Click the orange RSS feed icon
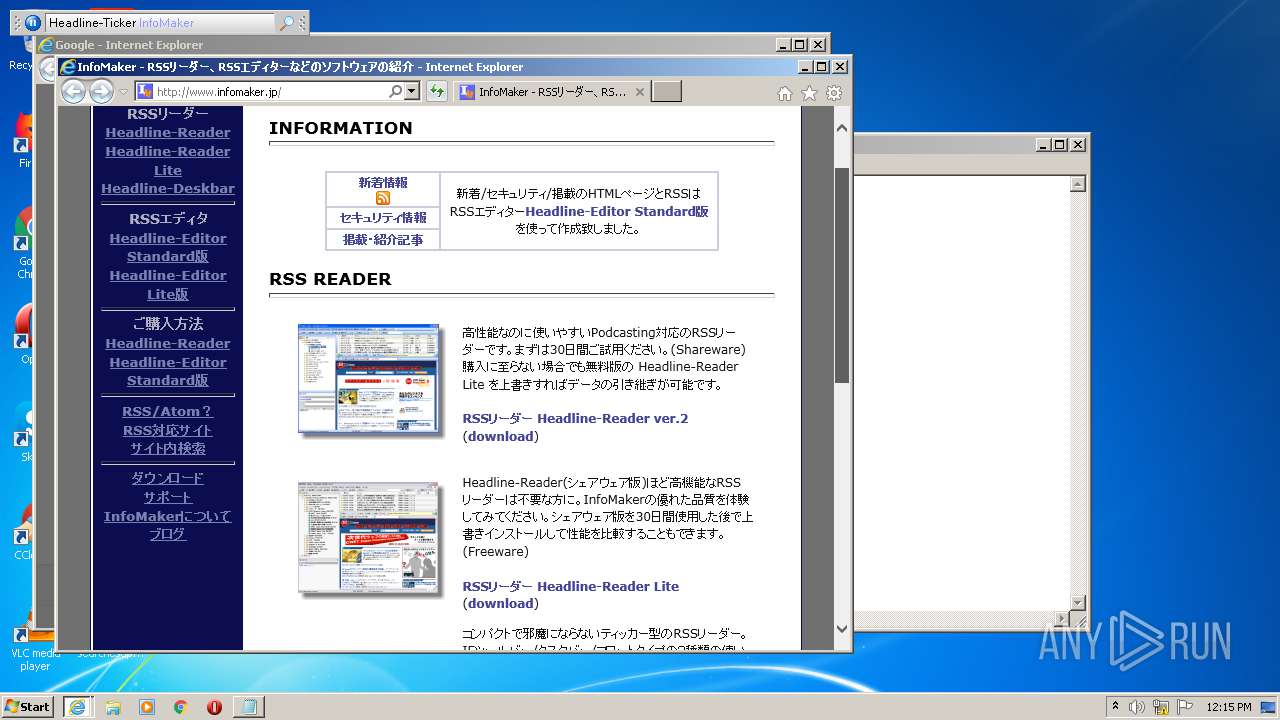Viewport: 1280px width, 720px height. click(383, 198)
